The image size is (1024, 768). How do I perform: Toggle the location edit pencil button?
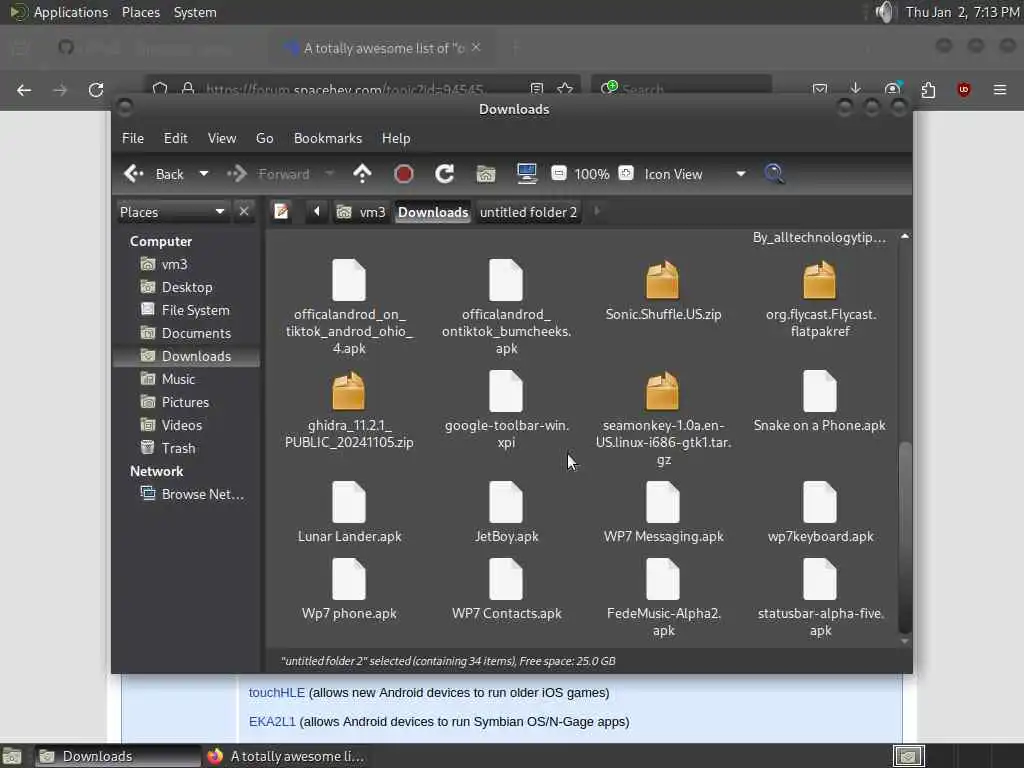(x=281, y=212)
